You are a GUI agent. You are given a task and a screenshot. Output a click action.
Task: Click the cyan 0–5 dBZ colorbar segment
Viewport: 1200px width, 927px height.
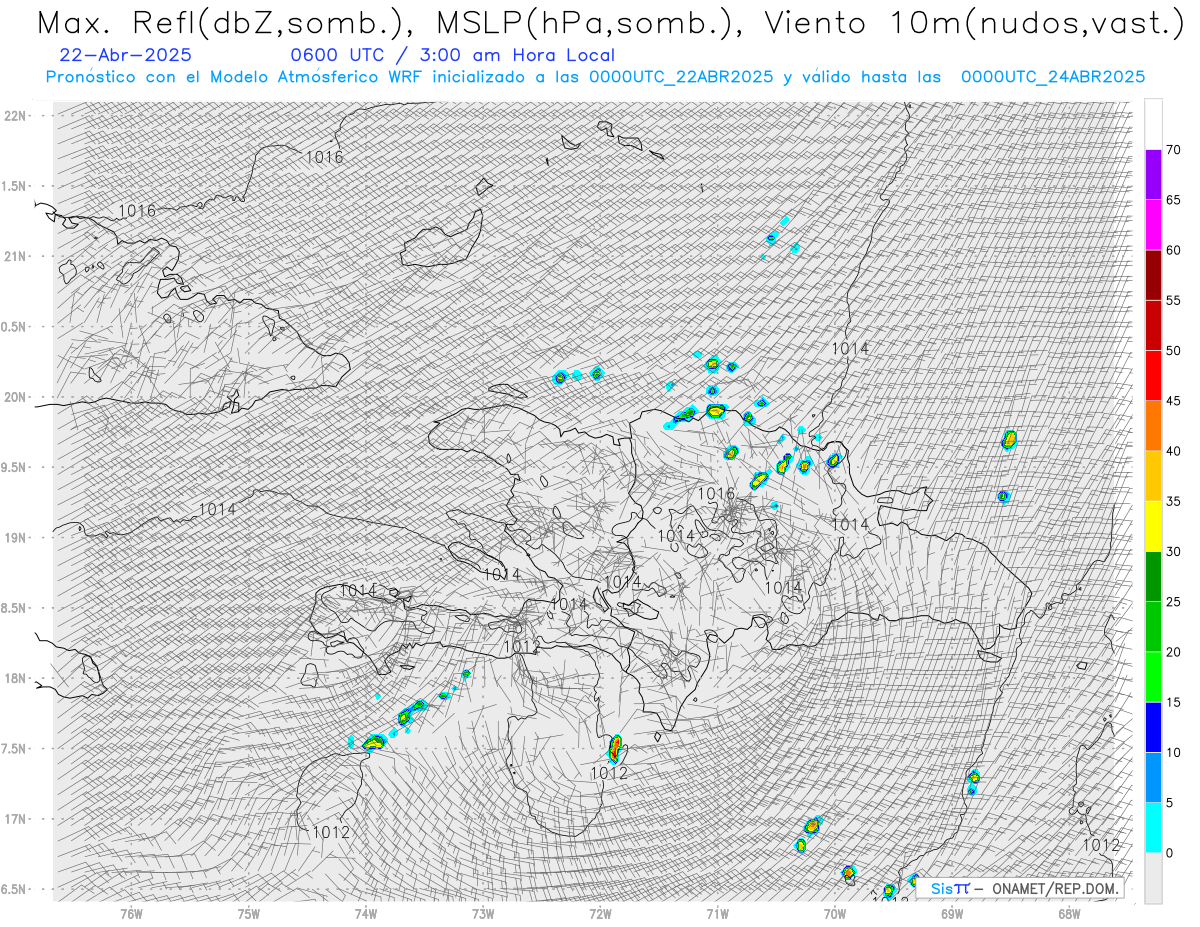click(x=1153, y=827)
